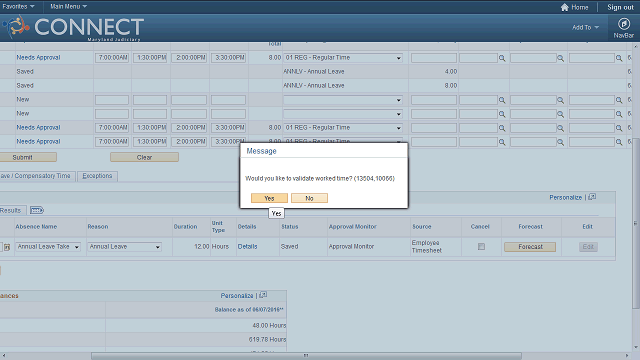Open popup icon beside Personalize in balances grid
Image resolution: width=640 pixels, height=360 pixels.
point(263,295)
